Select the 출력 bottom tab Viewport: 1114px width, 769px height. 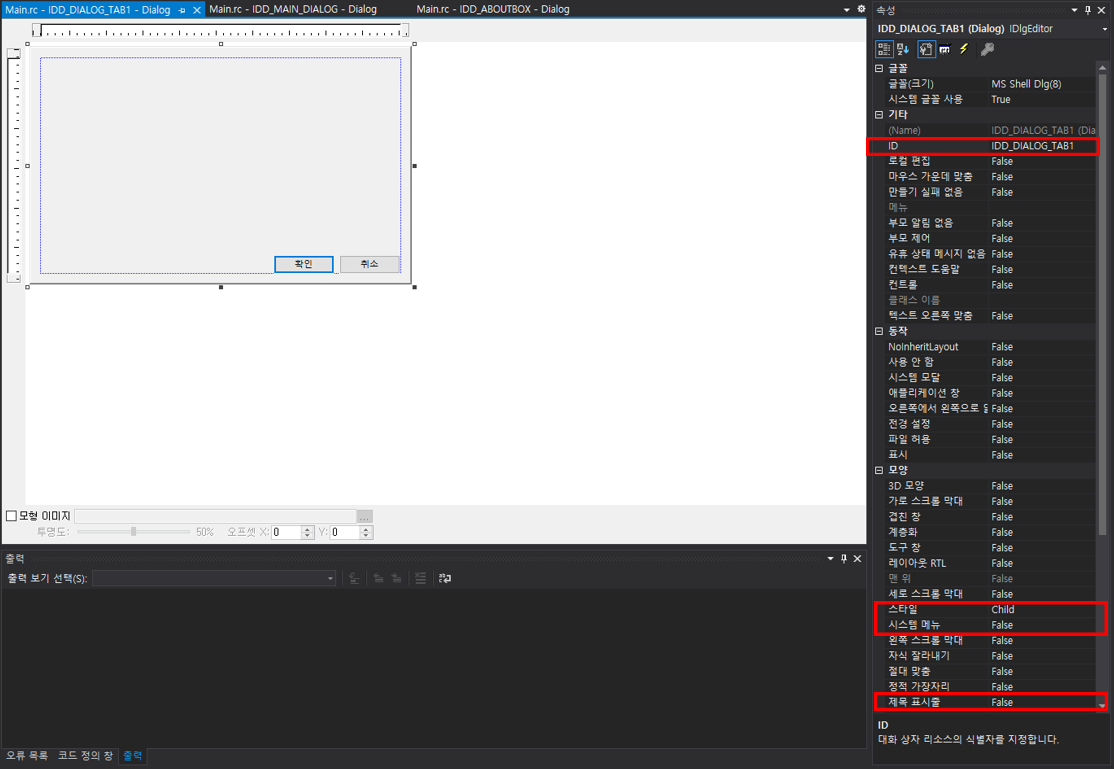point(133,755)
